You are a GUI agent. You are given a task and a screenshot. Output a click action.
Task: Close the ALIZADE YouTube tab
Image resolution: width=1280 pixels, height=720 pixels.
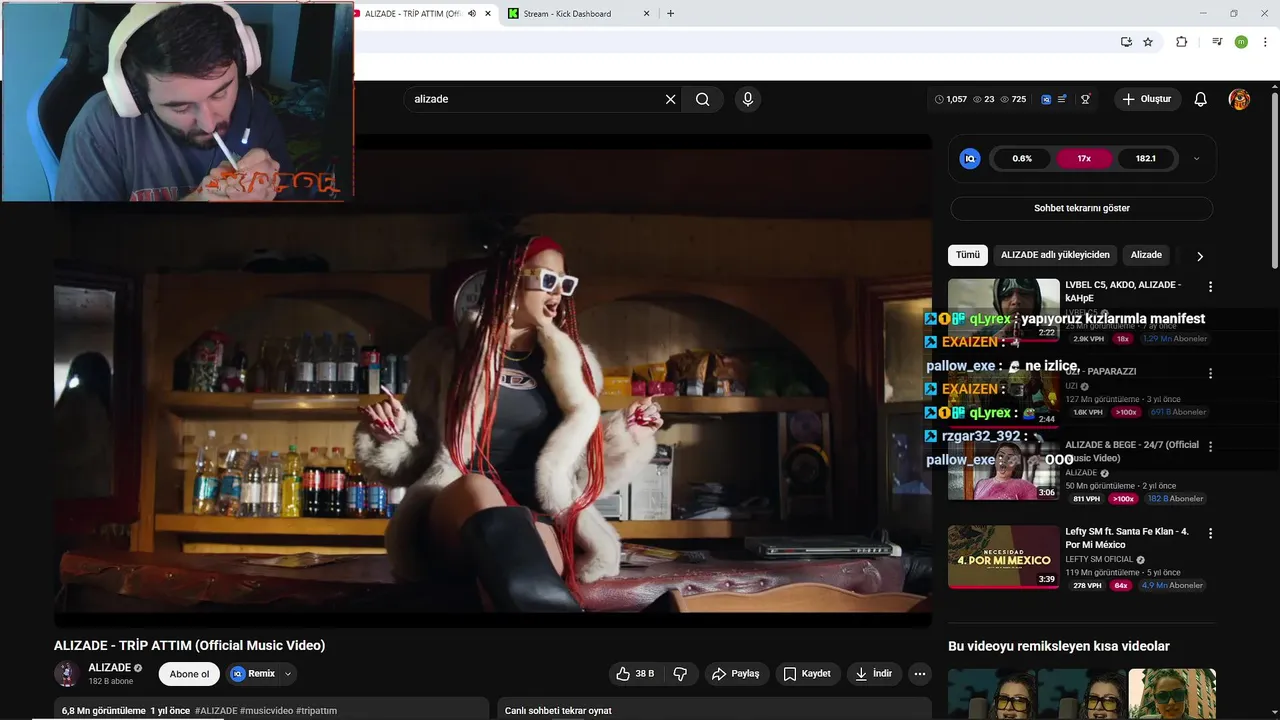pyautogui.click(x=488, y=14)
